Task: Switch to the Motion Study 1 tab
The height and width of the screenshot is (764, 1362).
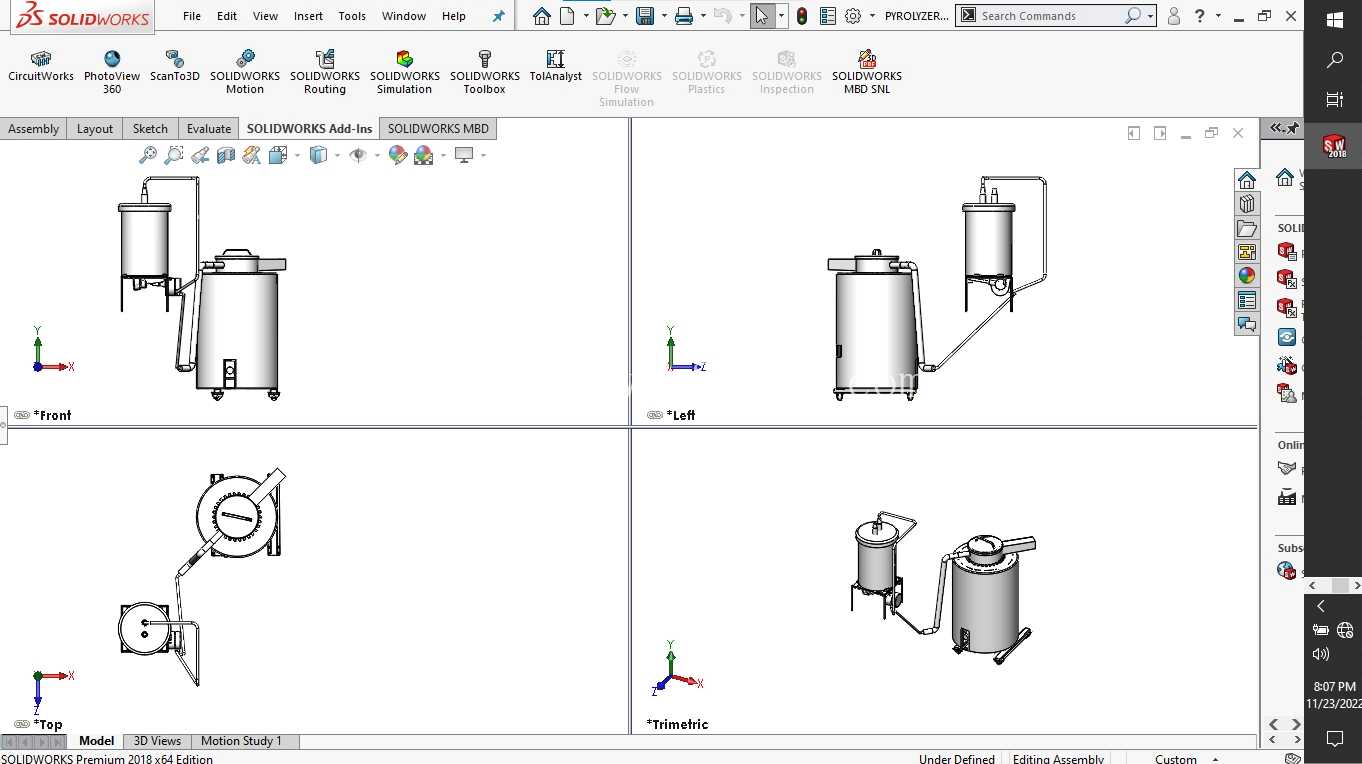Action: 241,741
